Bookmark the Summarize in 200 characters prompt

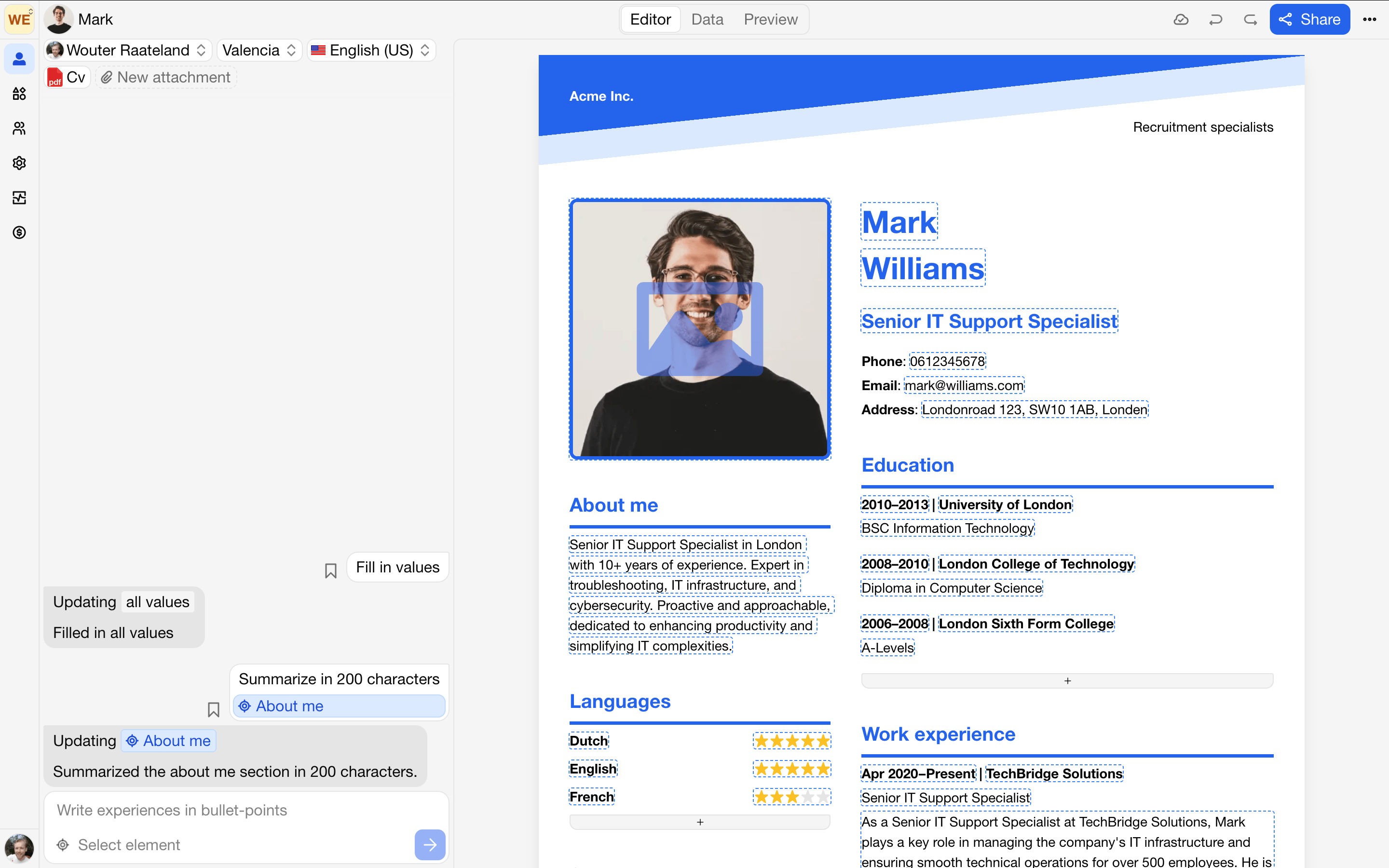tap(214, 709)
